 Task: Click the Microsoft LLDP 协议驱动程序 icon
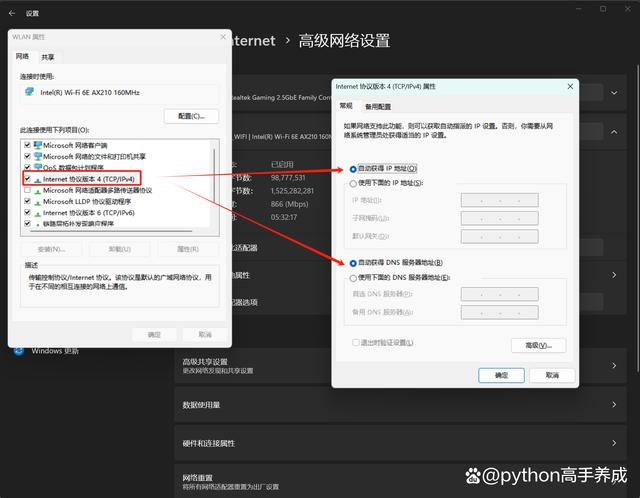(38, 202)
